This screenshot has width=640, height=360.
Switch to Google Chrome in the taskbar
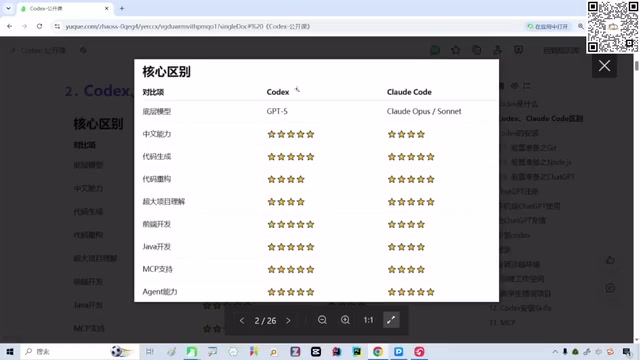tap(378, 352)
